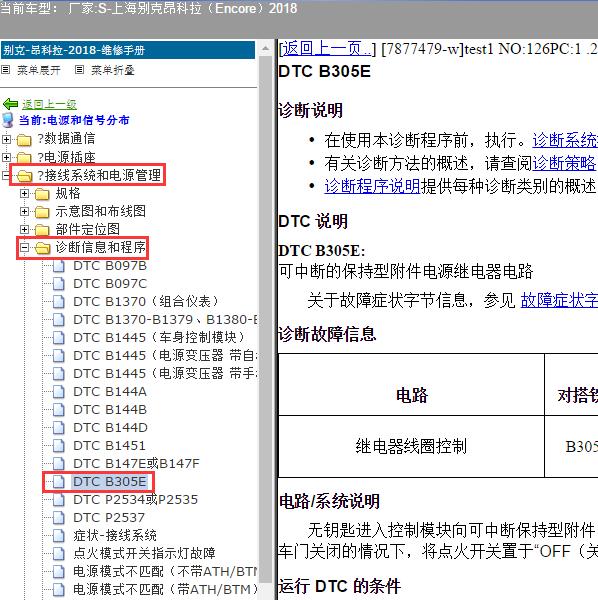Click document icon of DTC P2534或P2535

[59, 499]
